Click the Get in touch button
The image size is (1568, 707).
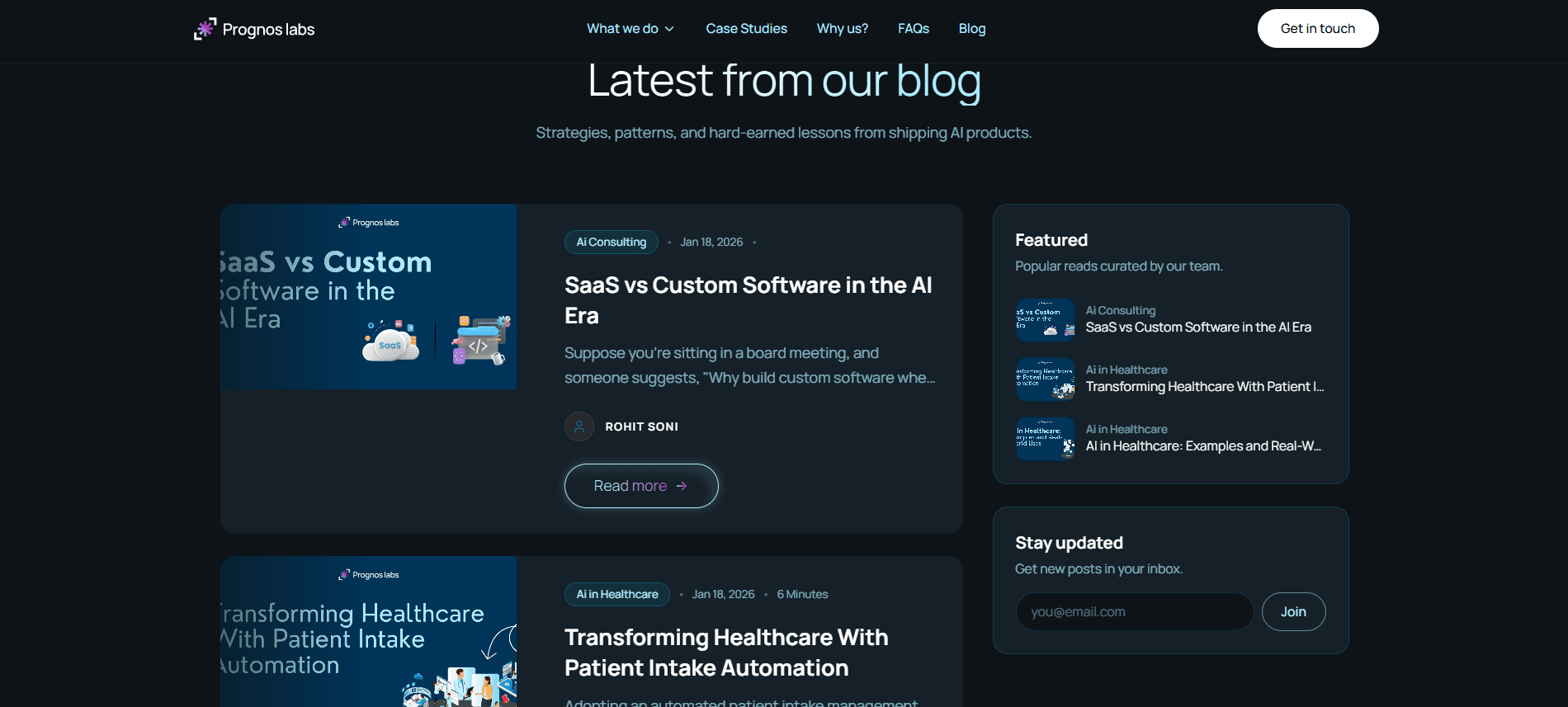(x=1317, y=29)
